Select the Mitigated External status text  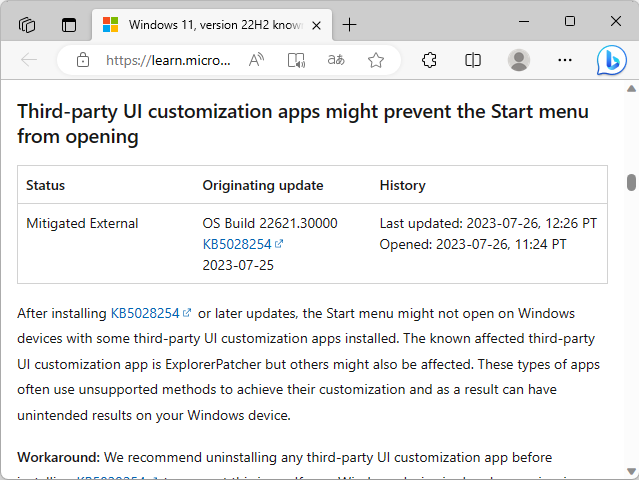(82, 223)
